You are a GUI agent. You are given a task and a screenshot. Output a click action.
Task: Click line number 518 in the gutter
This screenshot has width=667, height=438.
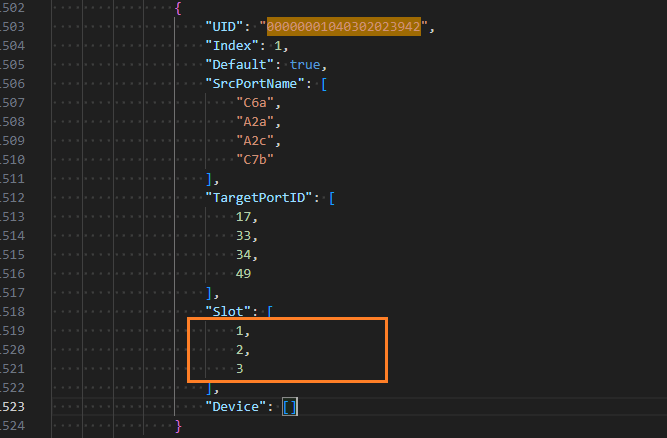[12, 312]
